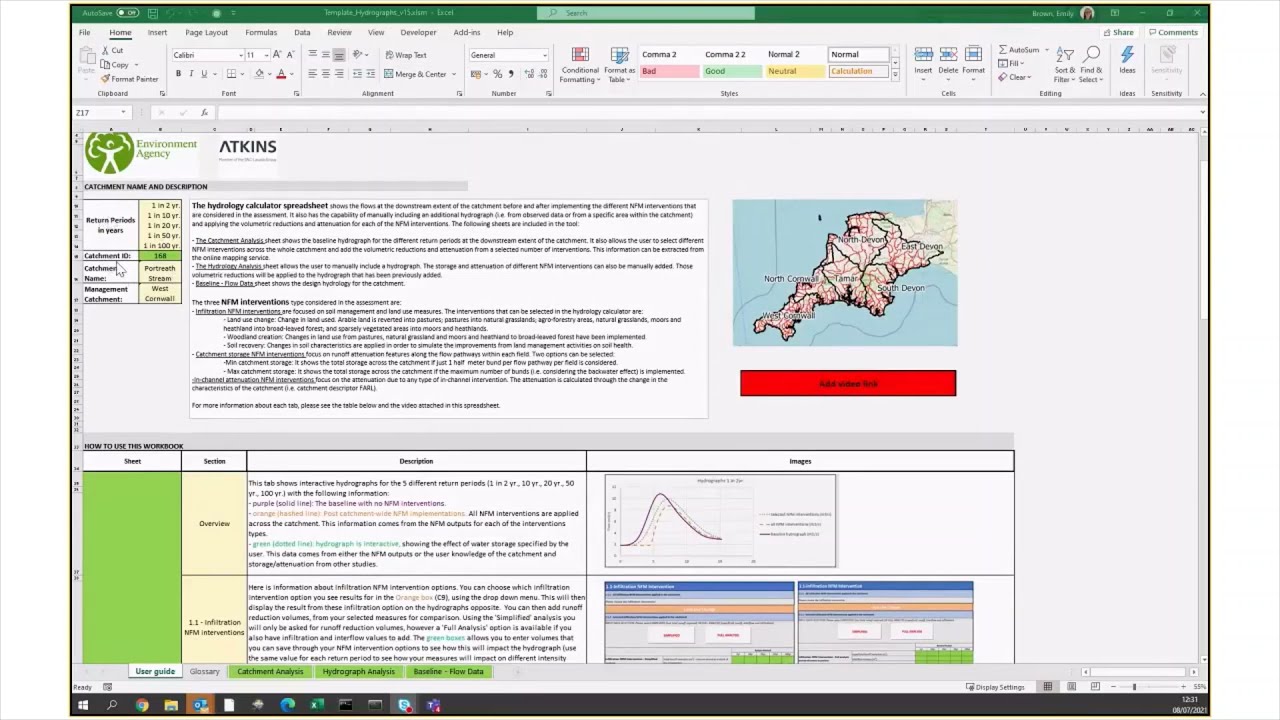The image size is (1280, 720).
Task: Center text with the Center align icon
Action: tap(326, 74)
